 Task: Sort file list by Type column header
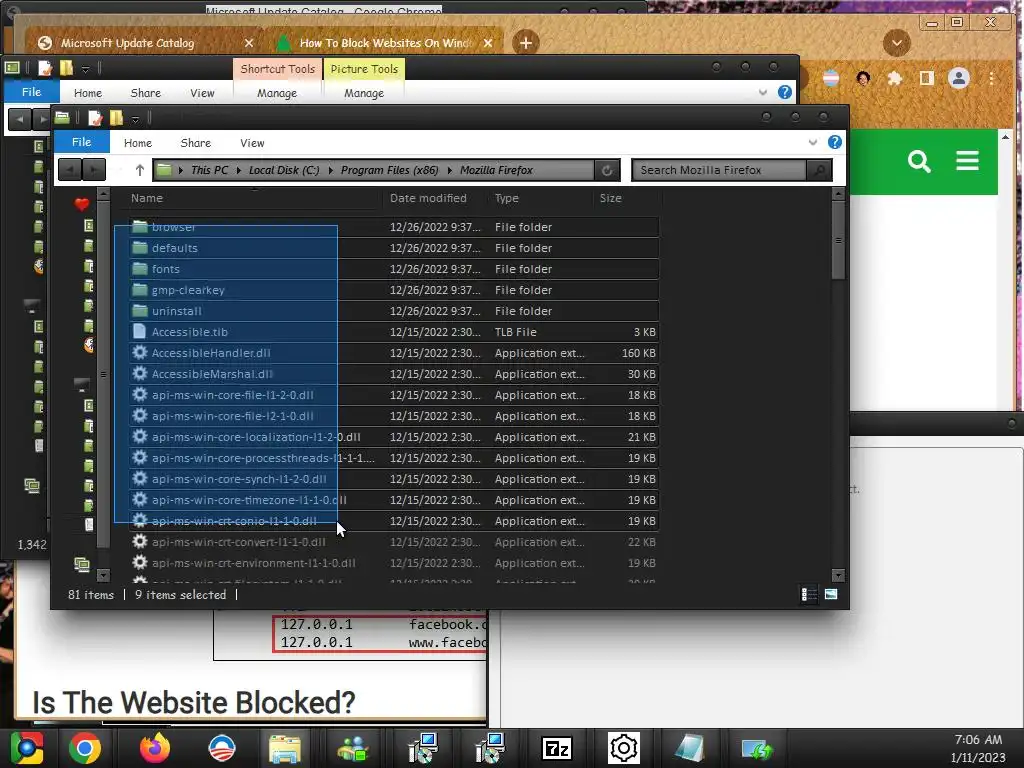507,198
